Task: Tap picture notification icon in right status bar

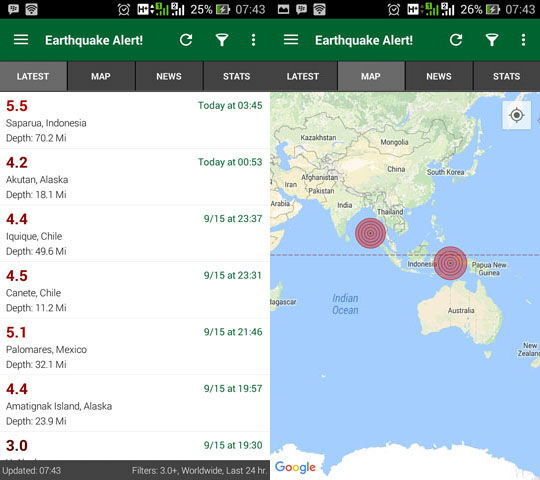Action: tap(283, 9)
